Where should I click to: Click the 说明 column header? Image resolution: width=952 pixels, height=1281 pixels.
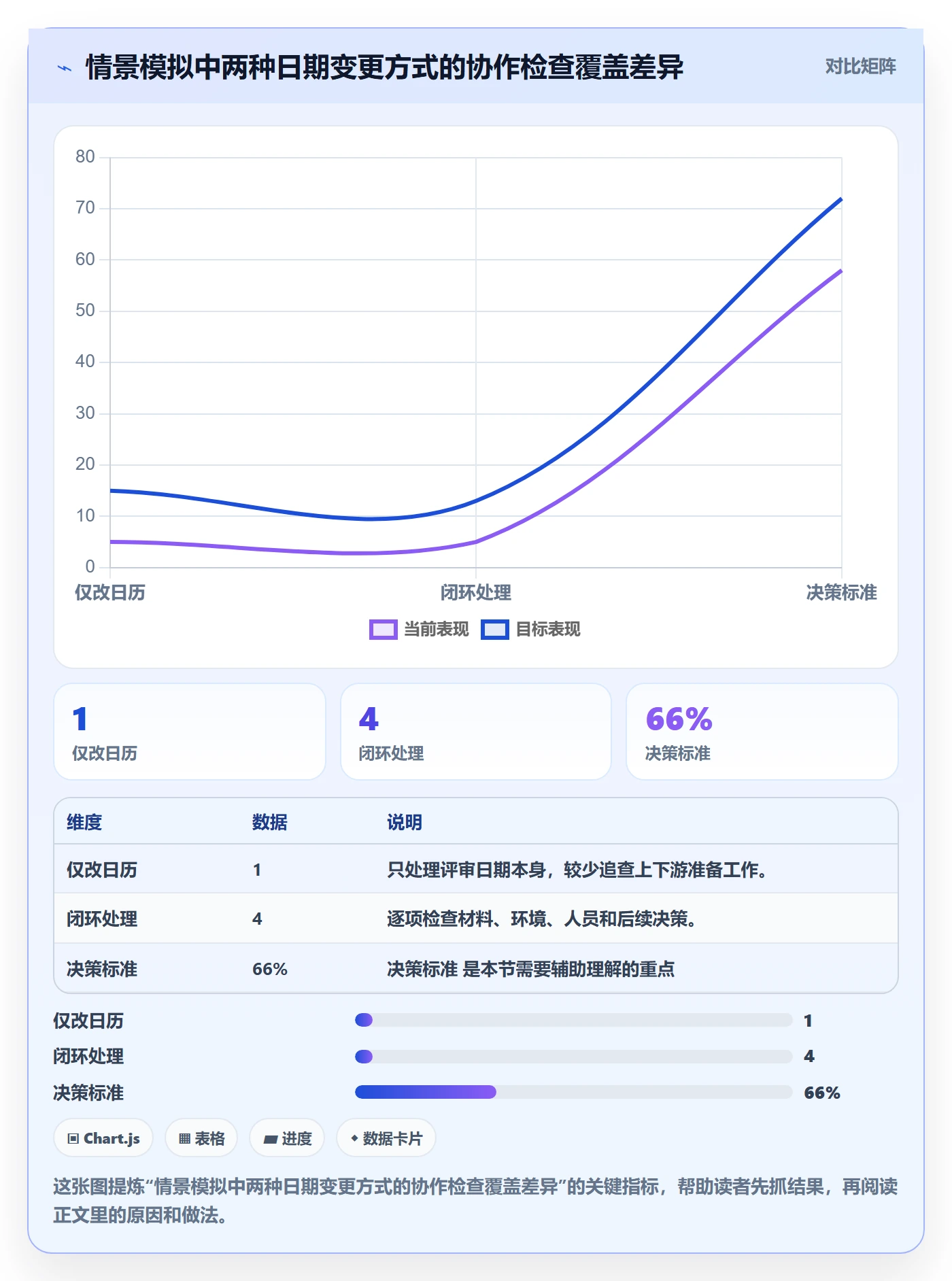pos(405,823)
